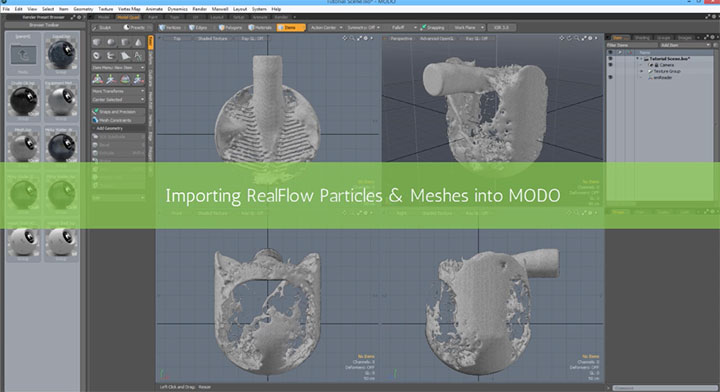Image resolution: width=720 pixels, height=392 pixels.
Task: Open the Move Transform dropdown
Action: pos(118,91)
